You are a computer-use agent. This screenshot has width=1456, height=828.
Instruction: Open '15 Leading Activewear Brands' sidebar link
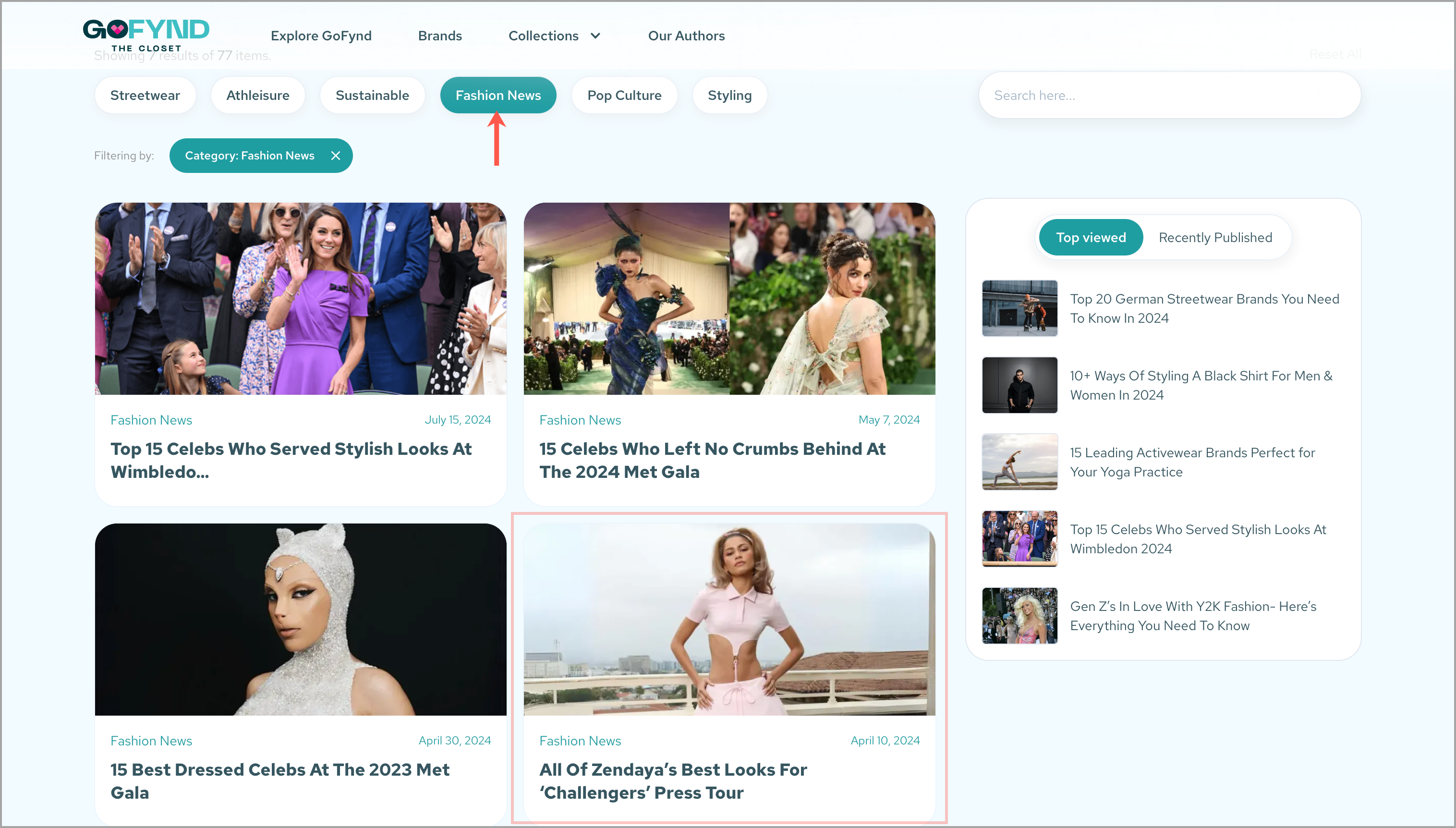[1192, 462]
